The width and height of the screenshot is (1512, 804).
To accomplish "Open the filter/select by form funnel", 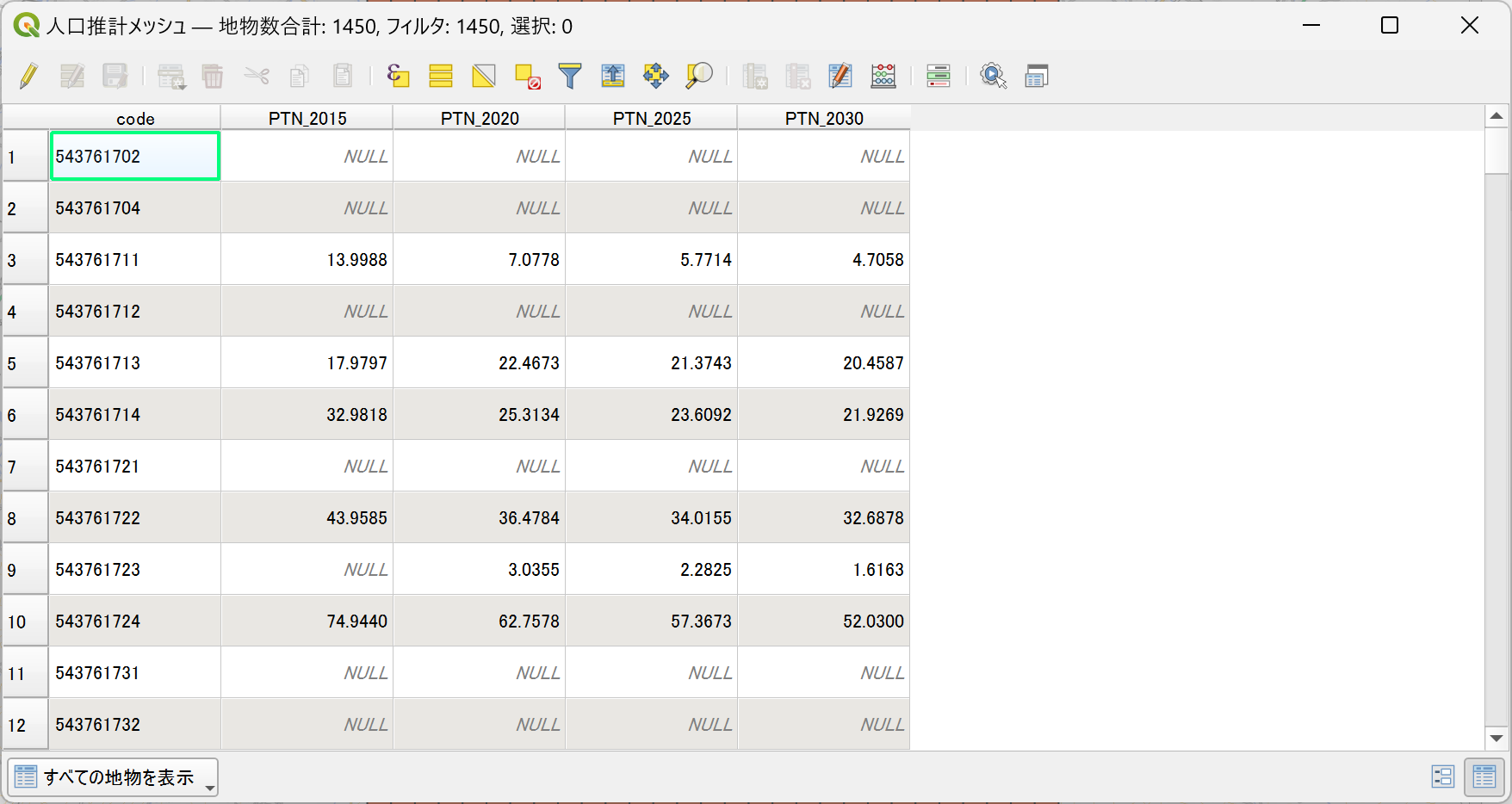I will [570, 76].
